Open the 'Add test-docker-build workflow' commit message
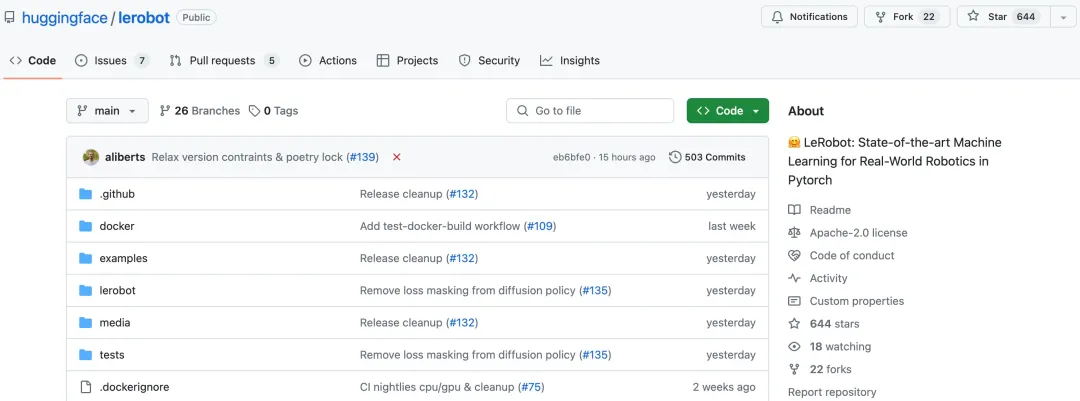The width and height of the screenshot is (1080, 401). point(440,226)
